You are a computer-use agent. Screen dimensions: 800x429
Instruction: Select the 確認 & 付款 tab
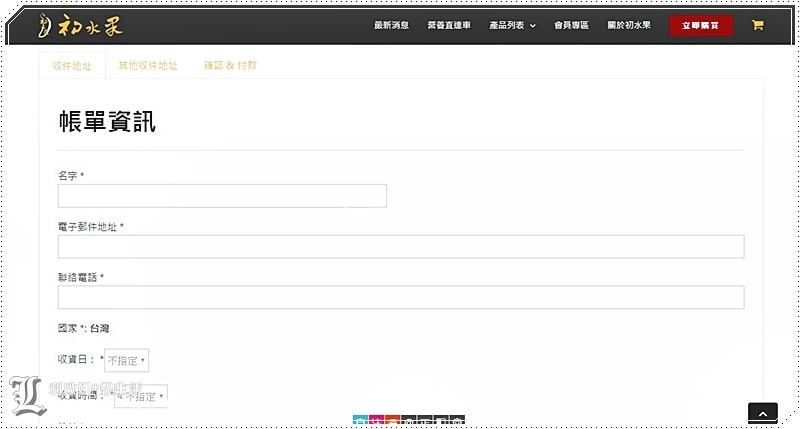(230, 65)
